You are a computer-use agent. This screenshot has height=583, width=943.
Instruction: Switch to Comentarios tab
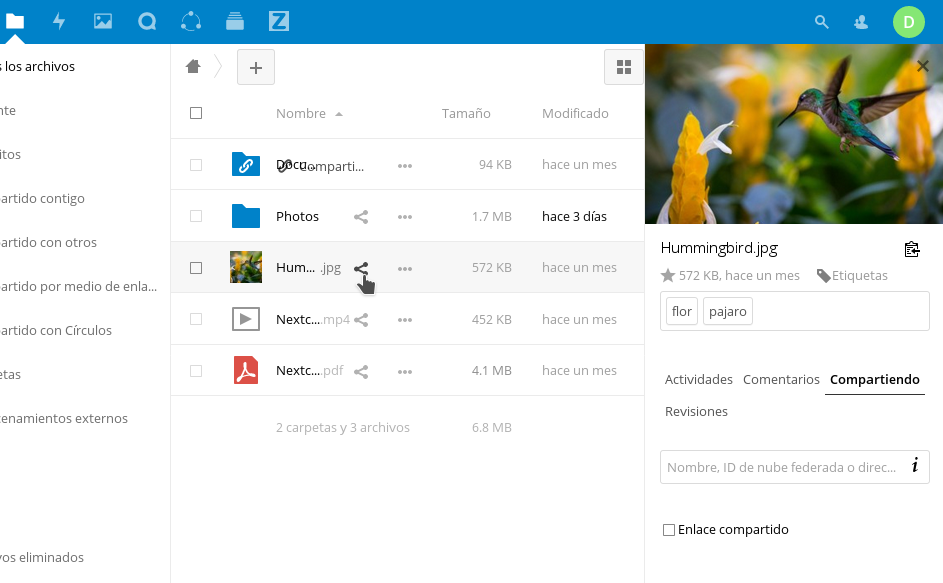(x=781, y=380)
